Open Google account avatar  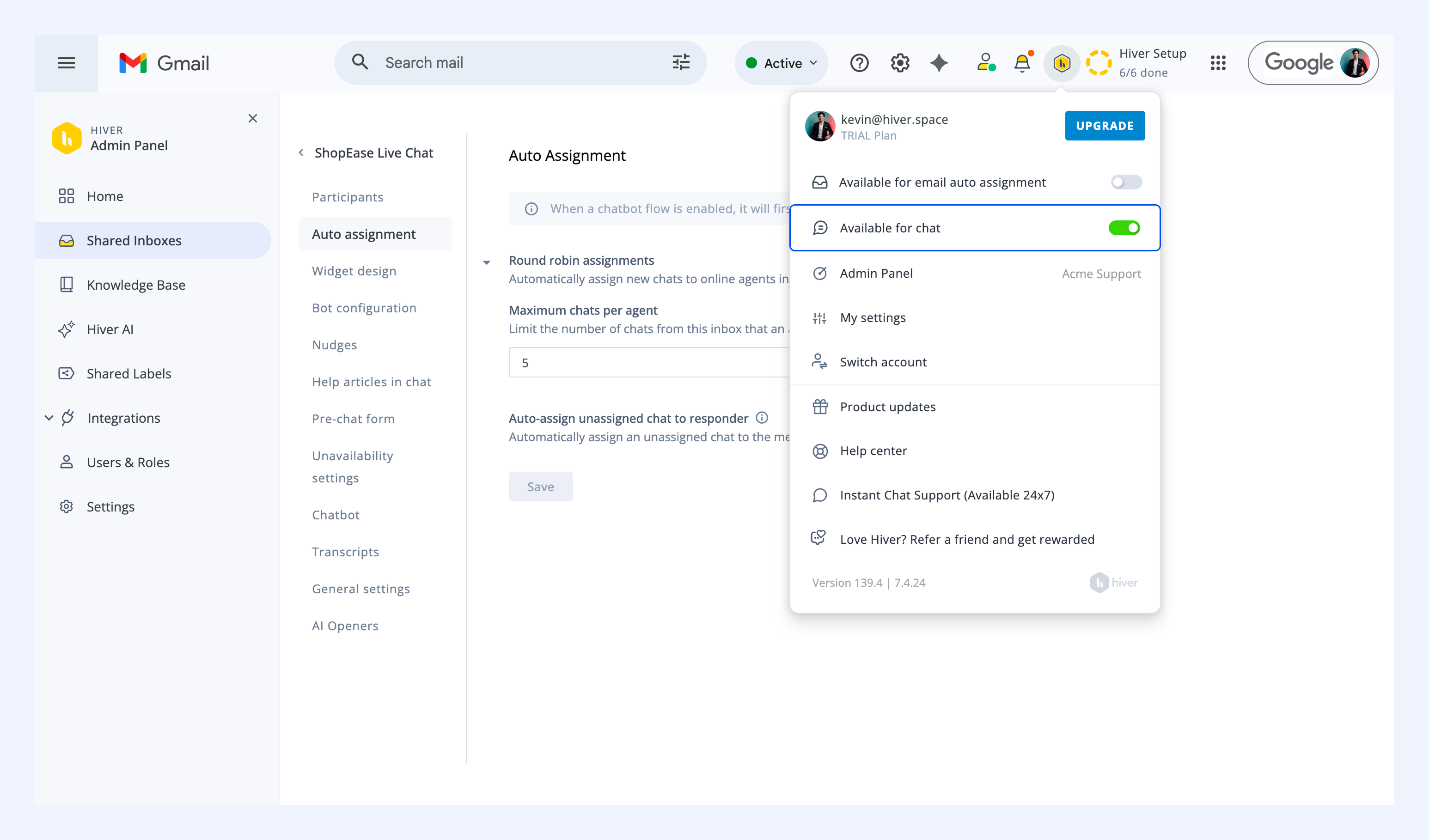1355,63
